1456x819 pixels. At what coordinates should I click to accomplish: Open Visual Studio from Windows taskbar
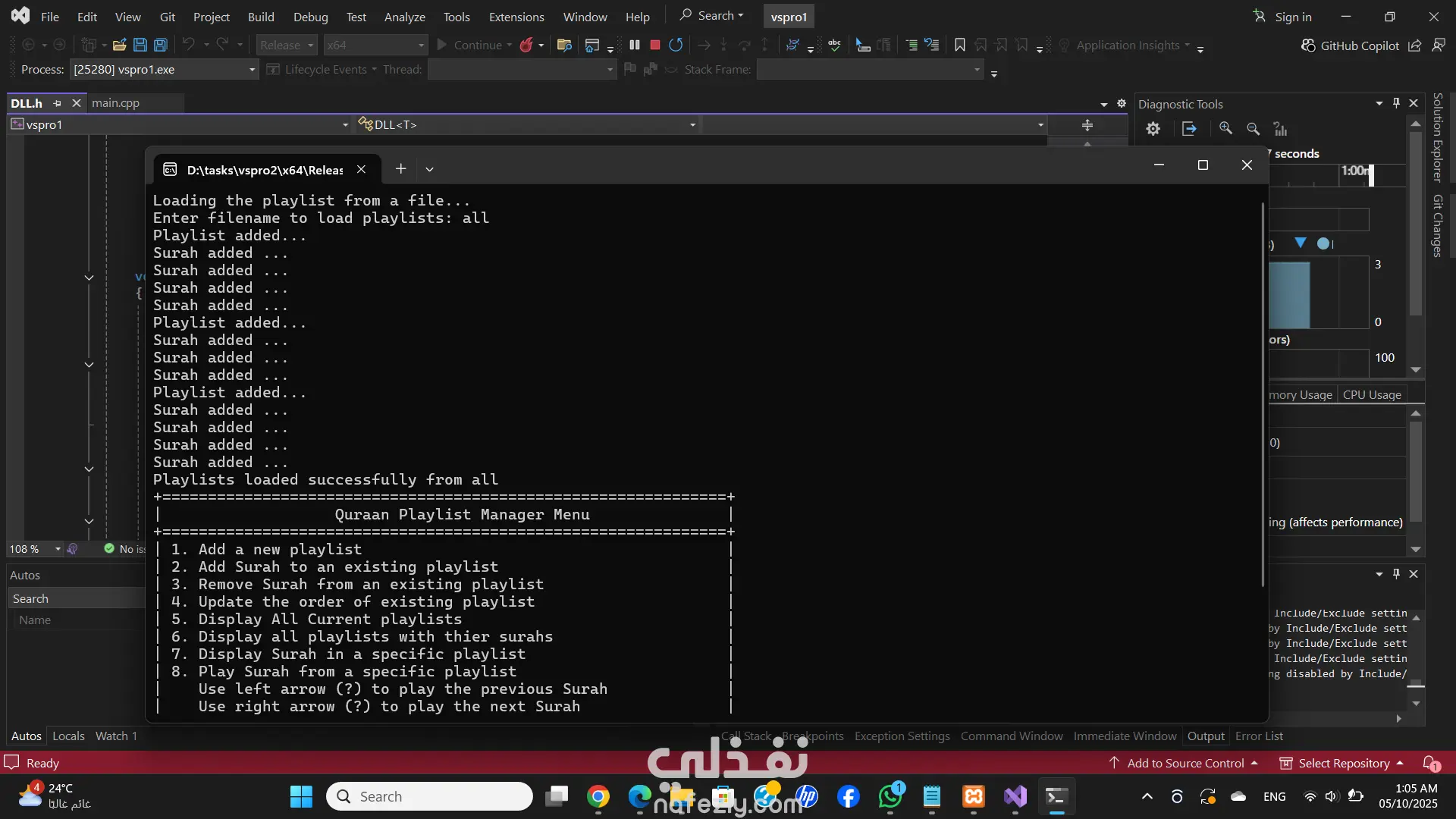1015,796
